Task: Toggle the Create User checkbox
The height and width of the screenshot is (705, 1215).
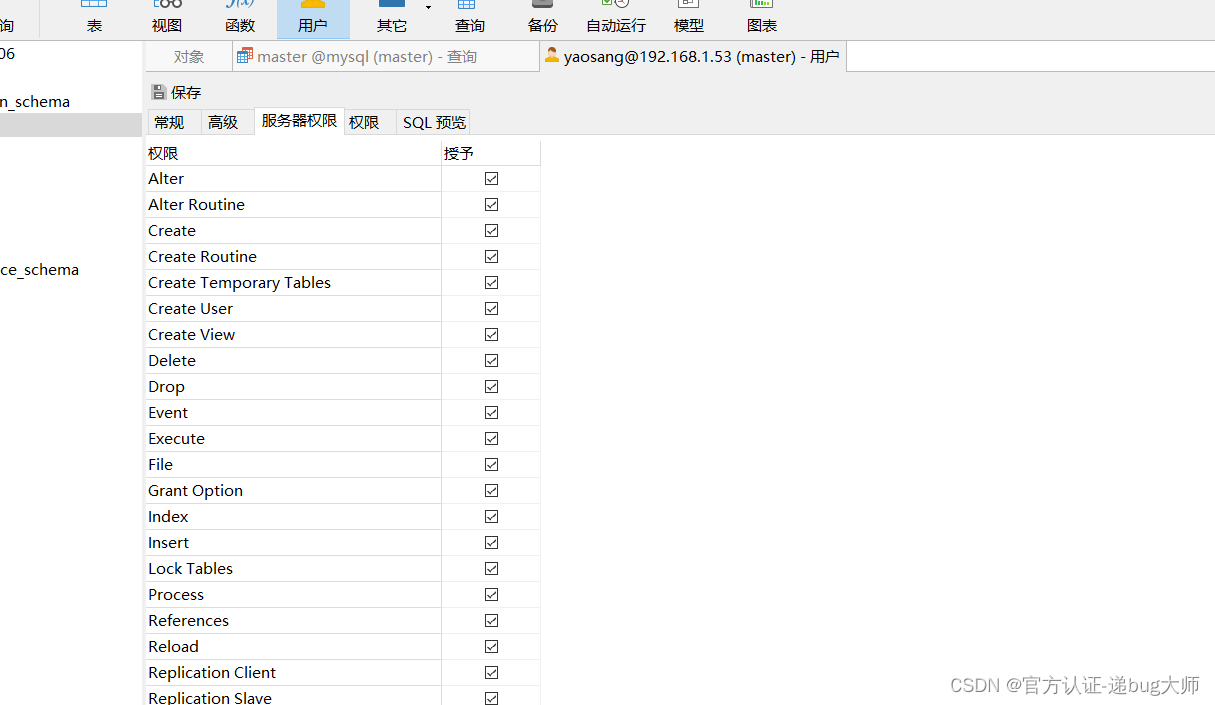Action: 491,309
